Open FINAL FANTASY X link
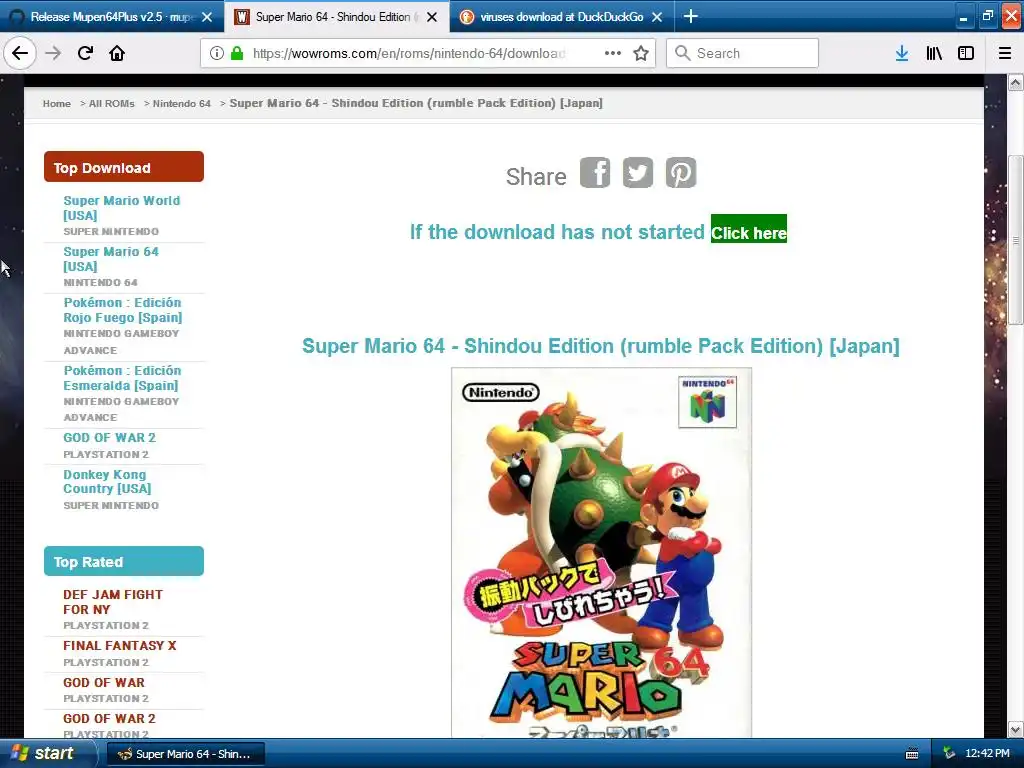Image resolution: width=1024 pixels, height=768 pixels. (120, 645)
